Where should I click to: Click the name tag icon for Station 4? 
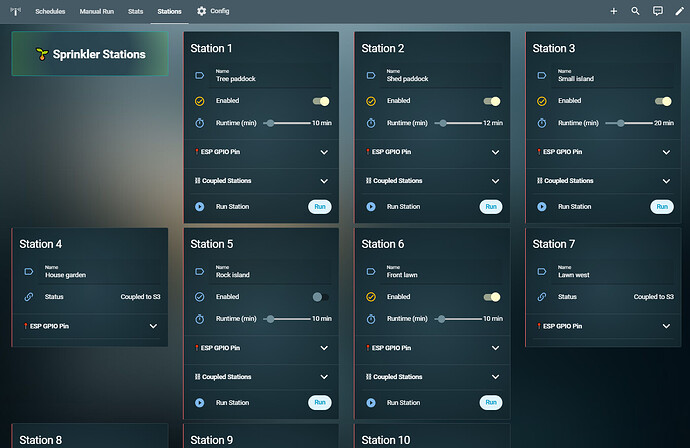point(29,272)
